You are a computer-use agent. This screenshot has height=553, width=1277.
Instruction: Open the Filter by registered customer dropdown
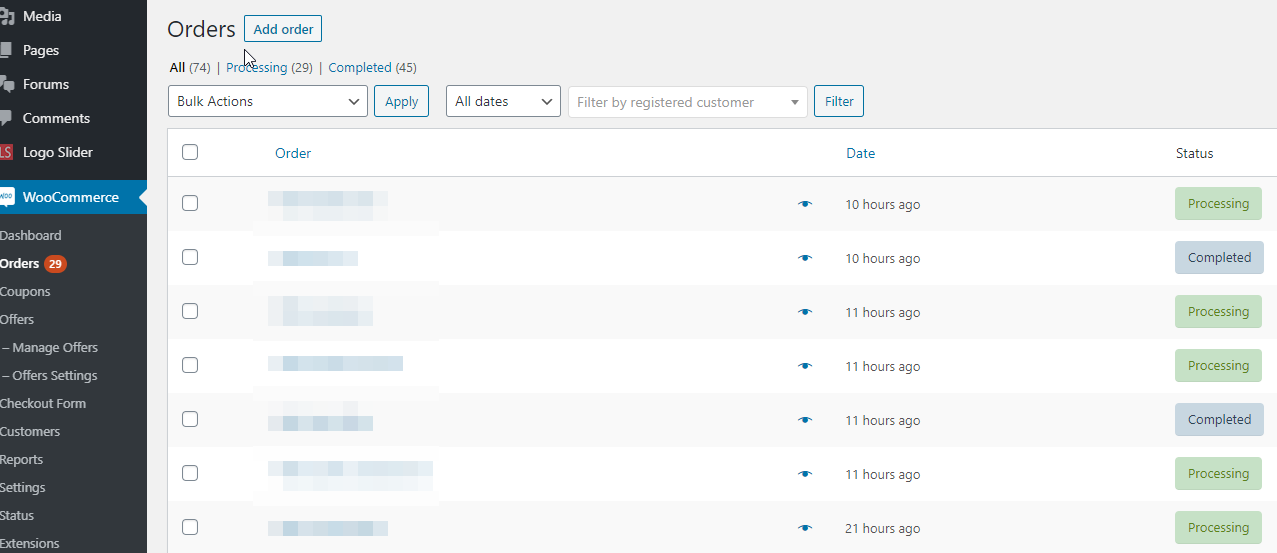click(687, 102)
